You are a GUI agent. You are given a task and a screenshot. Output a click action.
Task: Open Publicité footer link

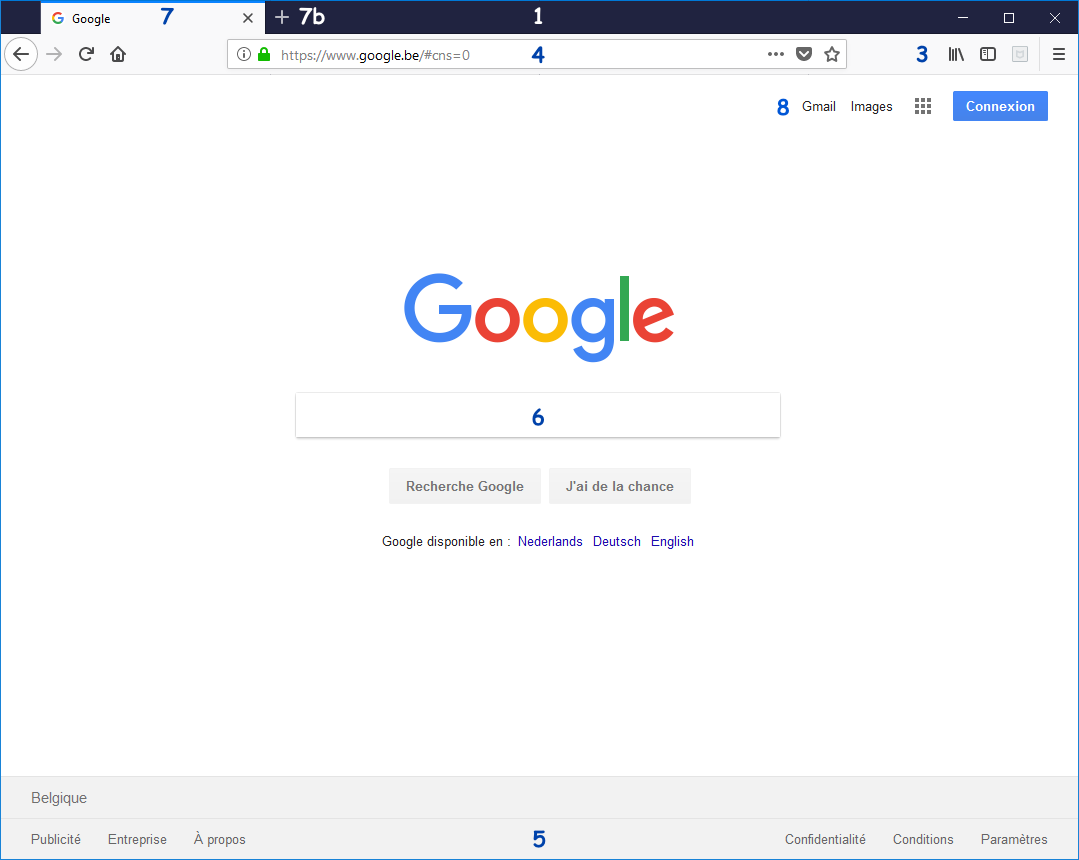pos(56,839)
